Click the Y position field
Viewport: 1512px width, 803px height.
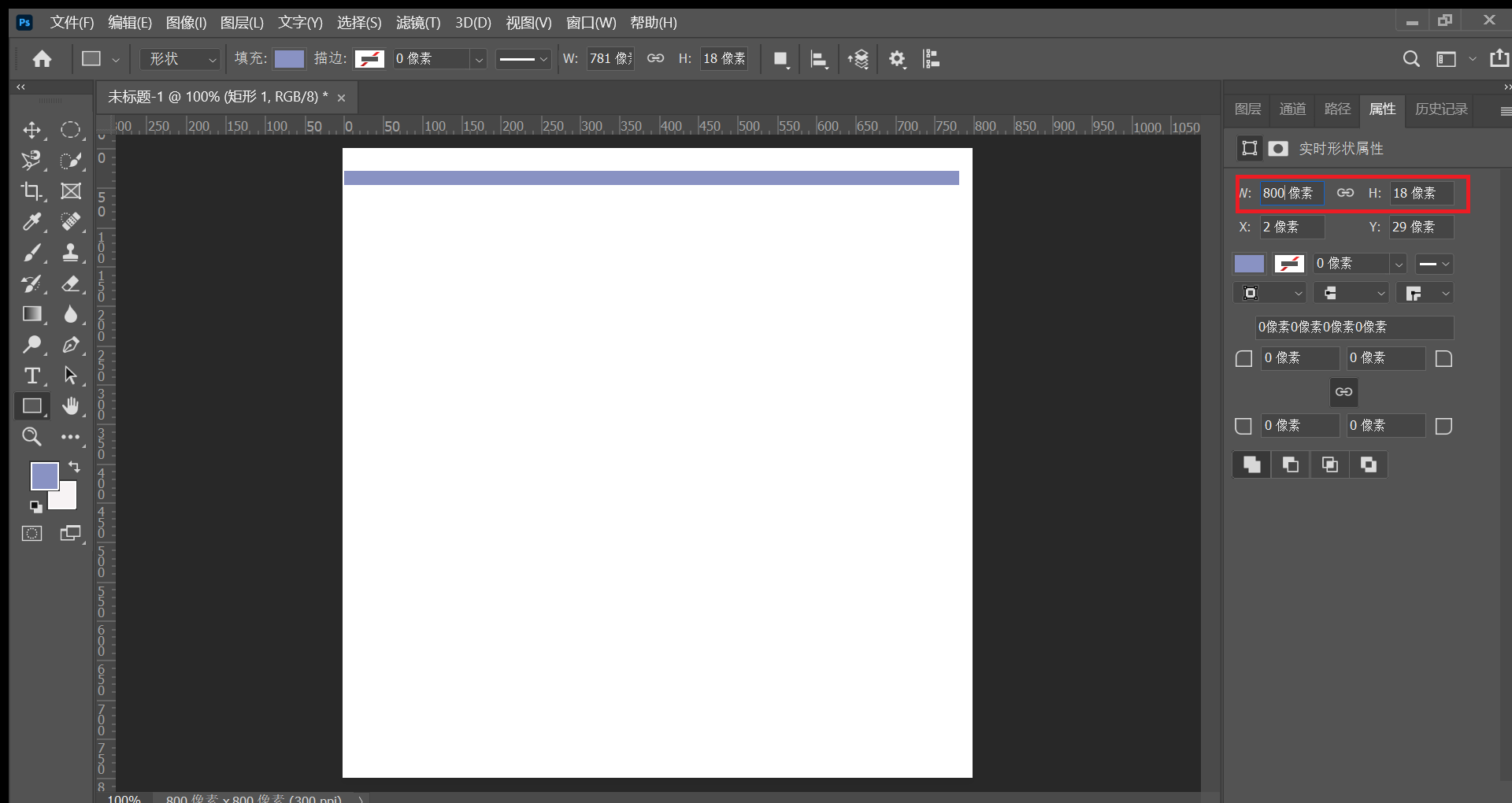(x=1421, y=228)
